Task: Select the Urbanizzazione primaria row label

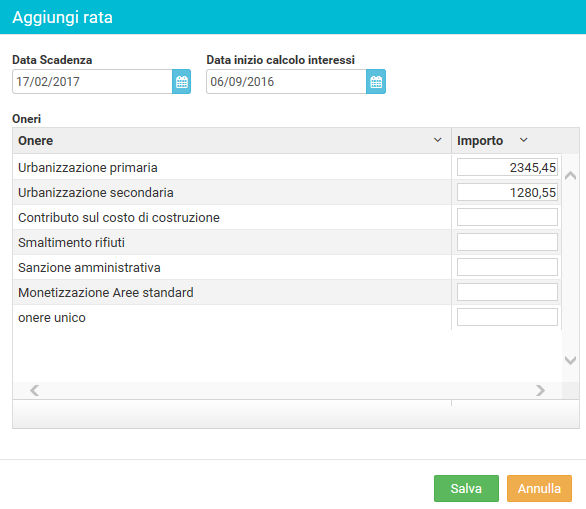Action: pos(88,168)
